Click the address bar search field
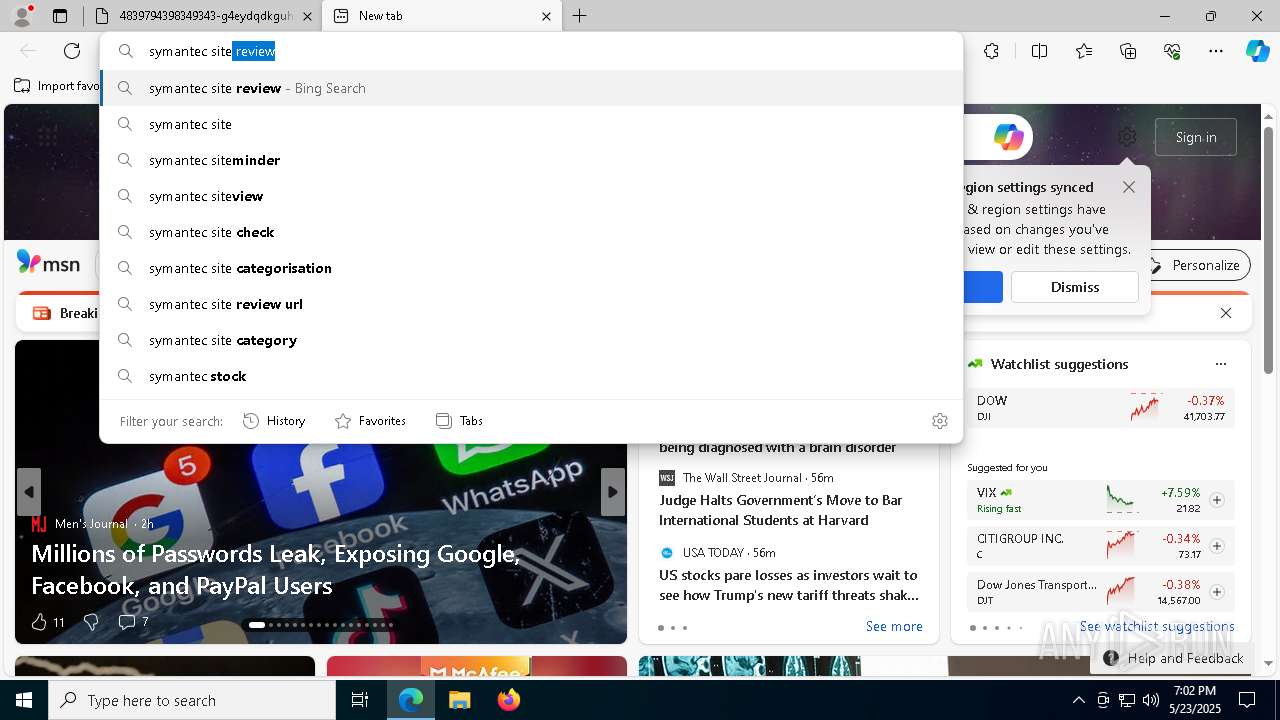1280x720 pixels. point(531,51)
